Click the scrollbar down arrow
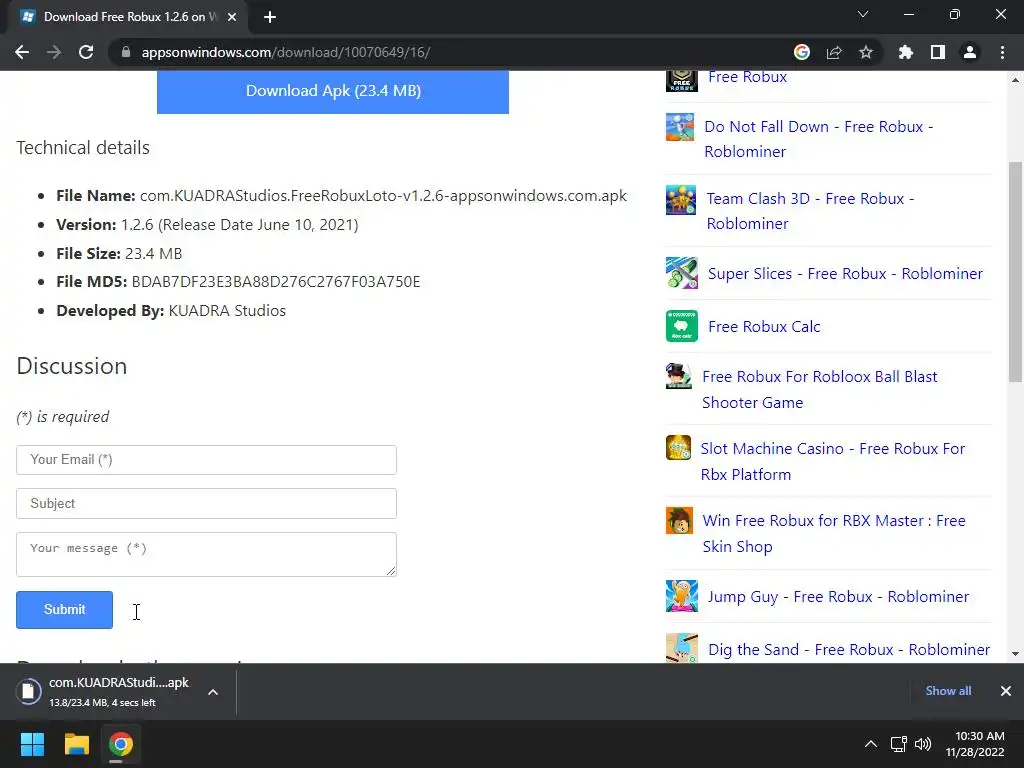Image resolution: width=1024 pixels, height=768 pixels. (x=1015, y=654)
